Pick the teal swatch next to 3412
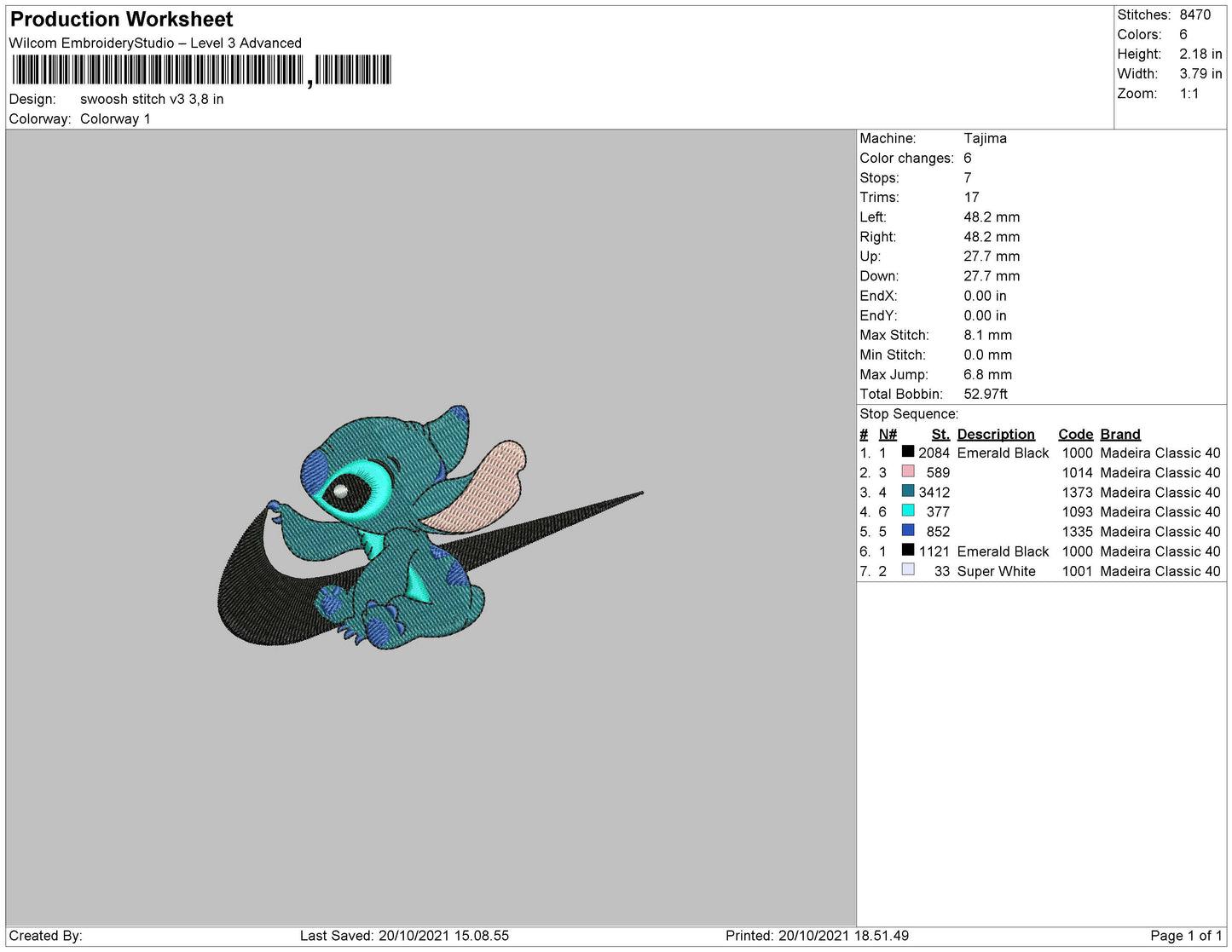The width and height of the screenshot is (1232, 952). 908,491
